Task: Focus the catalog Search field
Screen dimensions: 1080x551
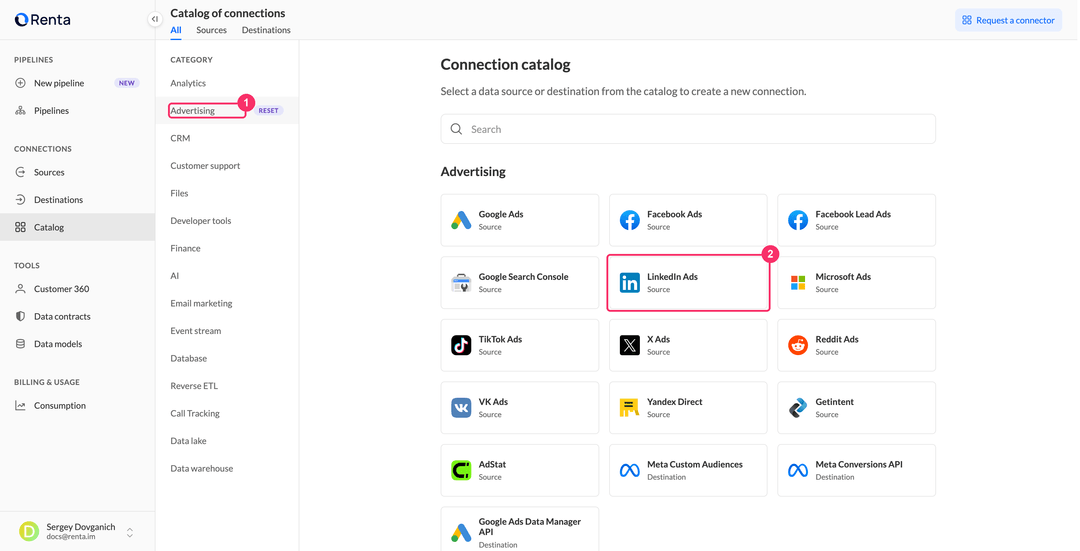Action: pyautogui.click(x=688, y=129)
